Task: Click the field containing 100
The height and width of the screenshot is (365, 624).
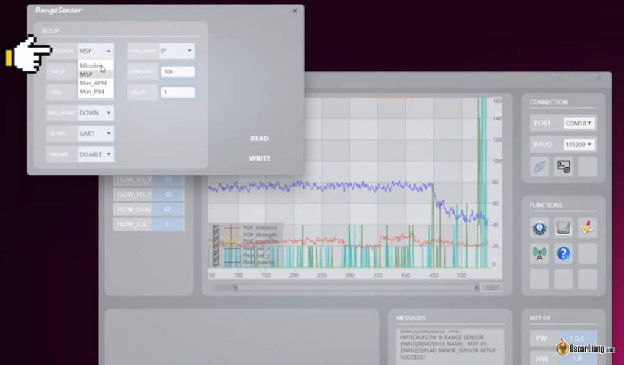Action: pos(177,72)
